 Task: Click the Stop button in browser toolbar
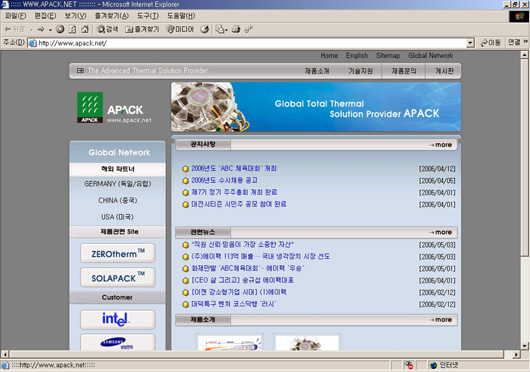pyautogui.click(x=60, y=29)
